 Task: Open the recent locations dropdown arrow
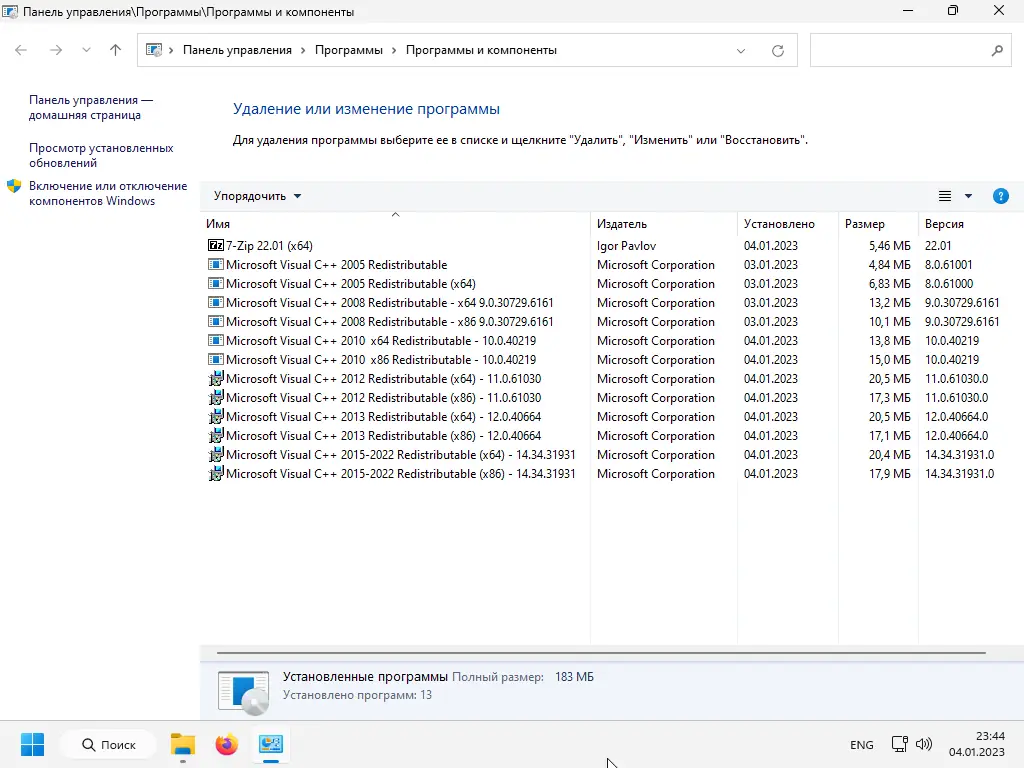pyautogui.click(x=86, y=50)
